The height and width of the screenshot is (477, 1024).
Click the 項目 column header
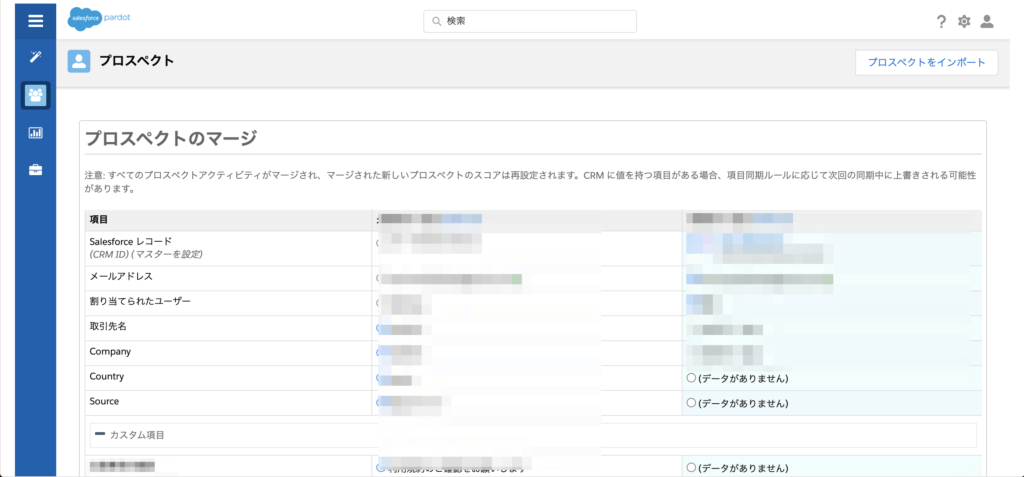click(x=99, y=220)
